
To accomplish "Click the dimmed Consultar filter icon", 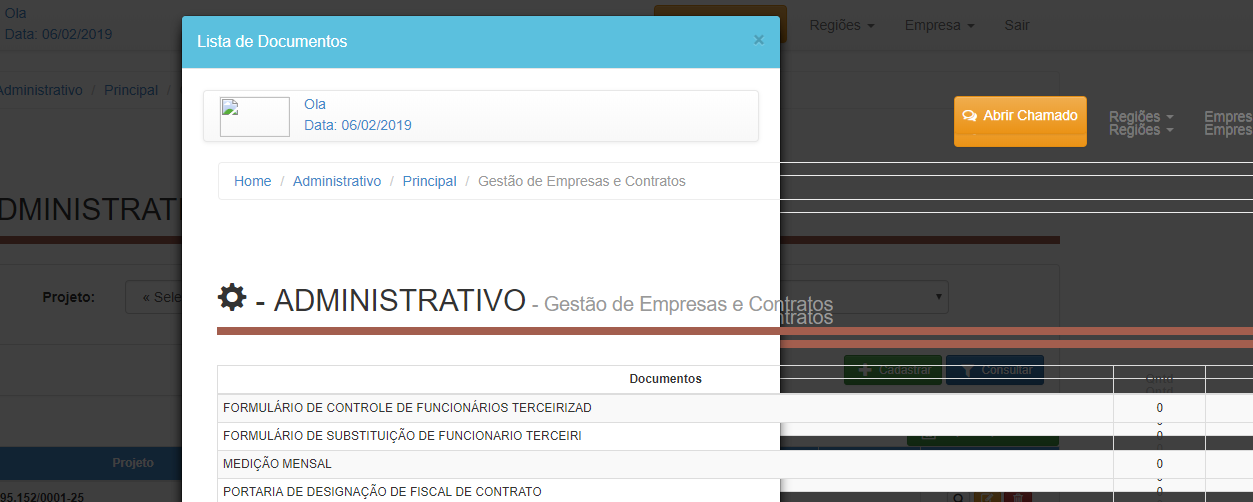I will point(967,370).
